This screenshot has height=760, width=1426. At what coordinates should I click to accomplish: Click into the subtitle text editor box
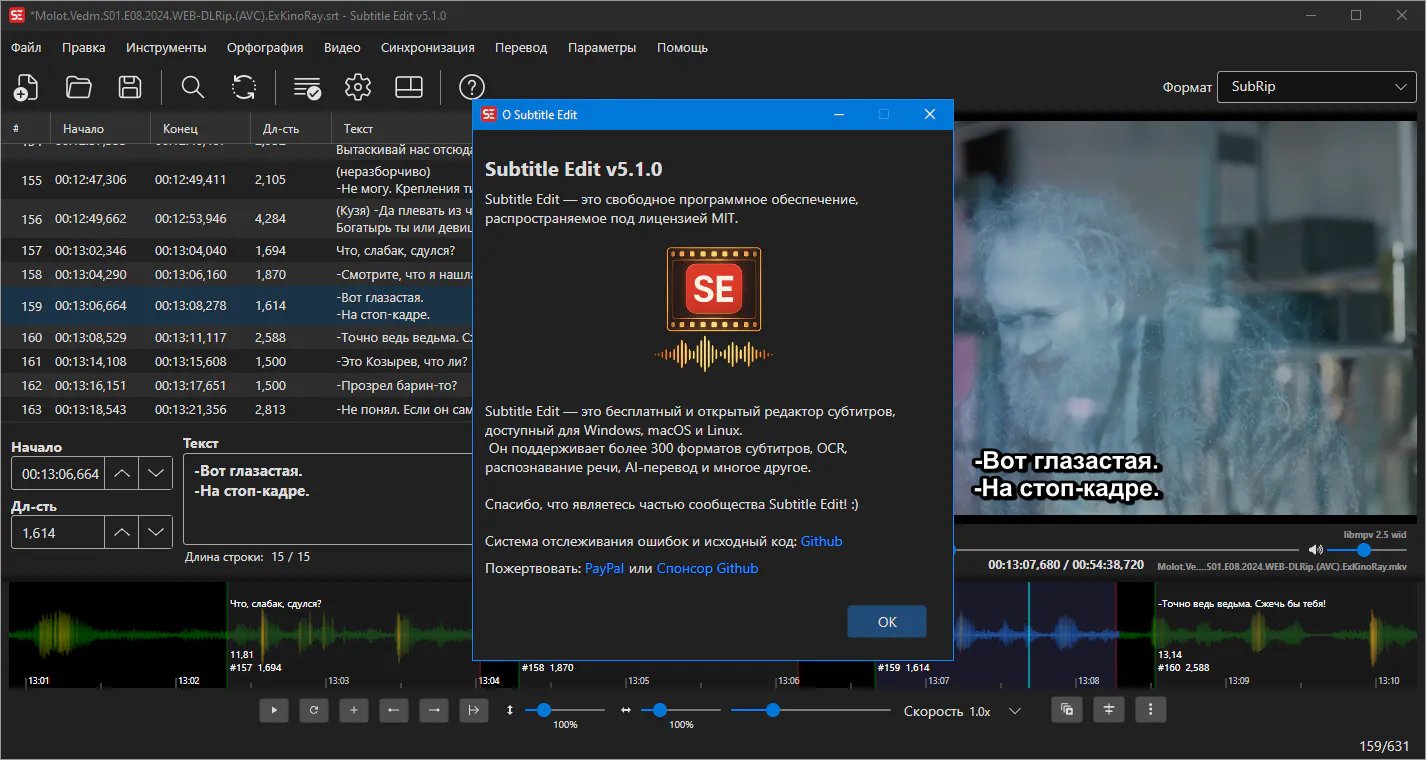pos(328,499)
